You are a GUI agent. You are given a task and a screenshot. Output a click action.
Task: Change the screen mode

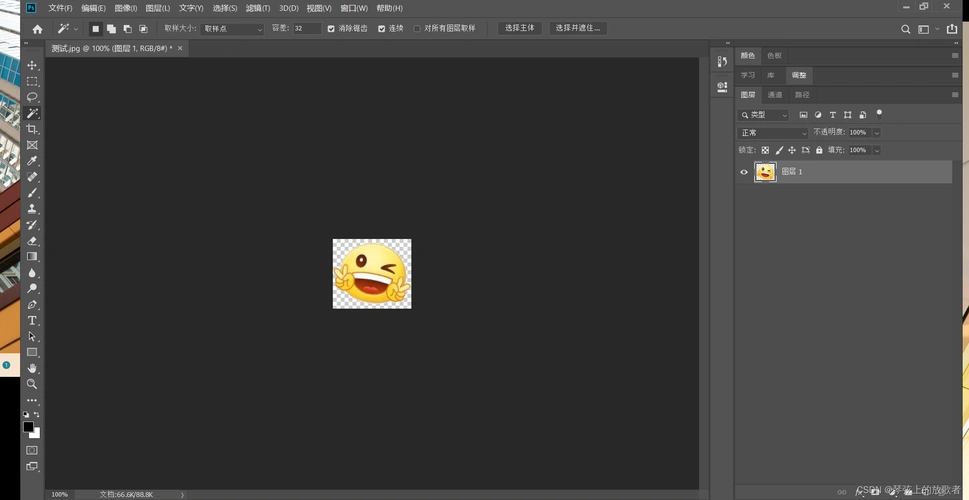click(x=32, y=467)
